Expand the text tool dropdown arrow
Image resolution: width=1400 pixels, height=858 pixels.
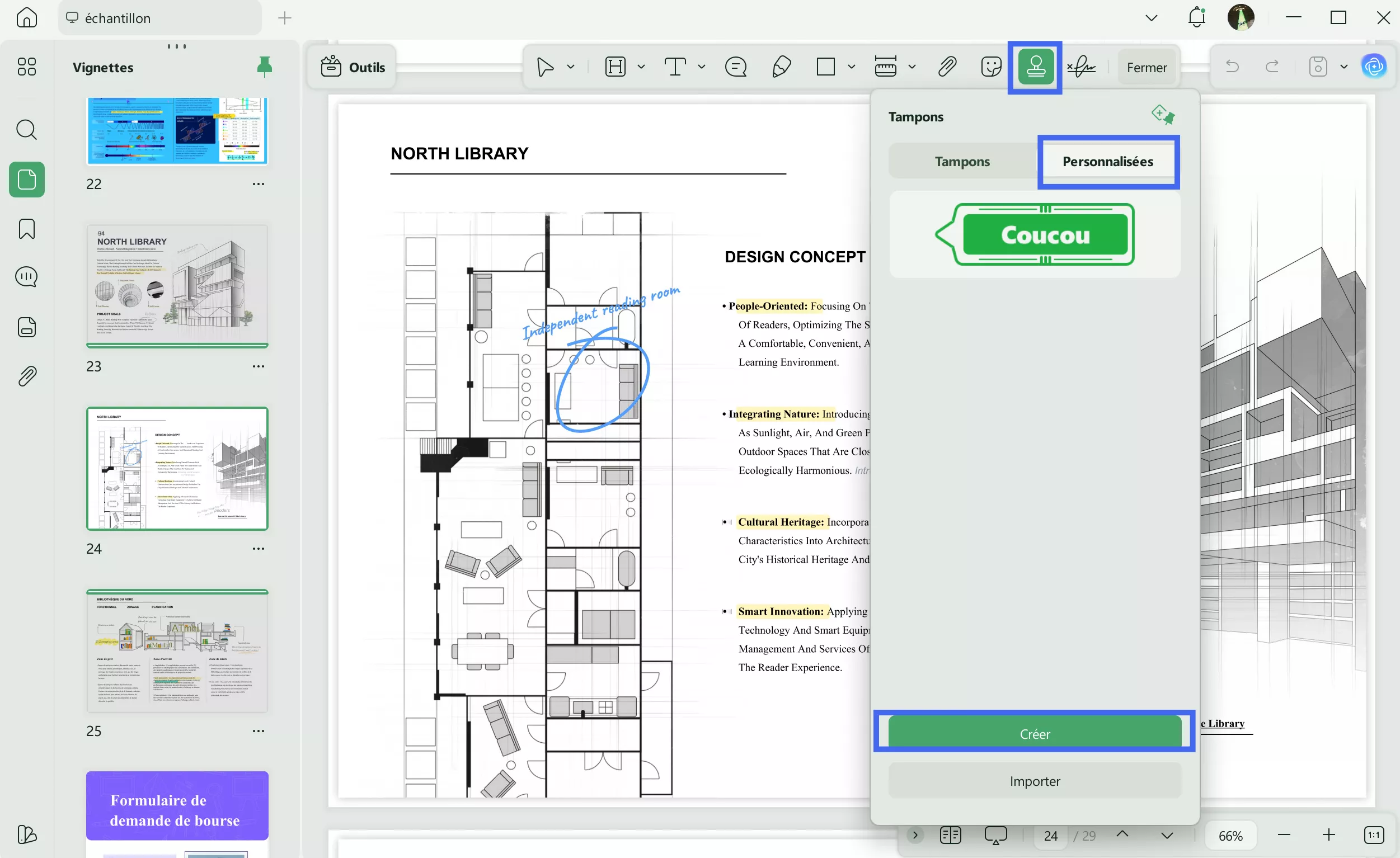tap(702, 67)
